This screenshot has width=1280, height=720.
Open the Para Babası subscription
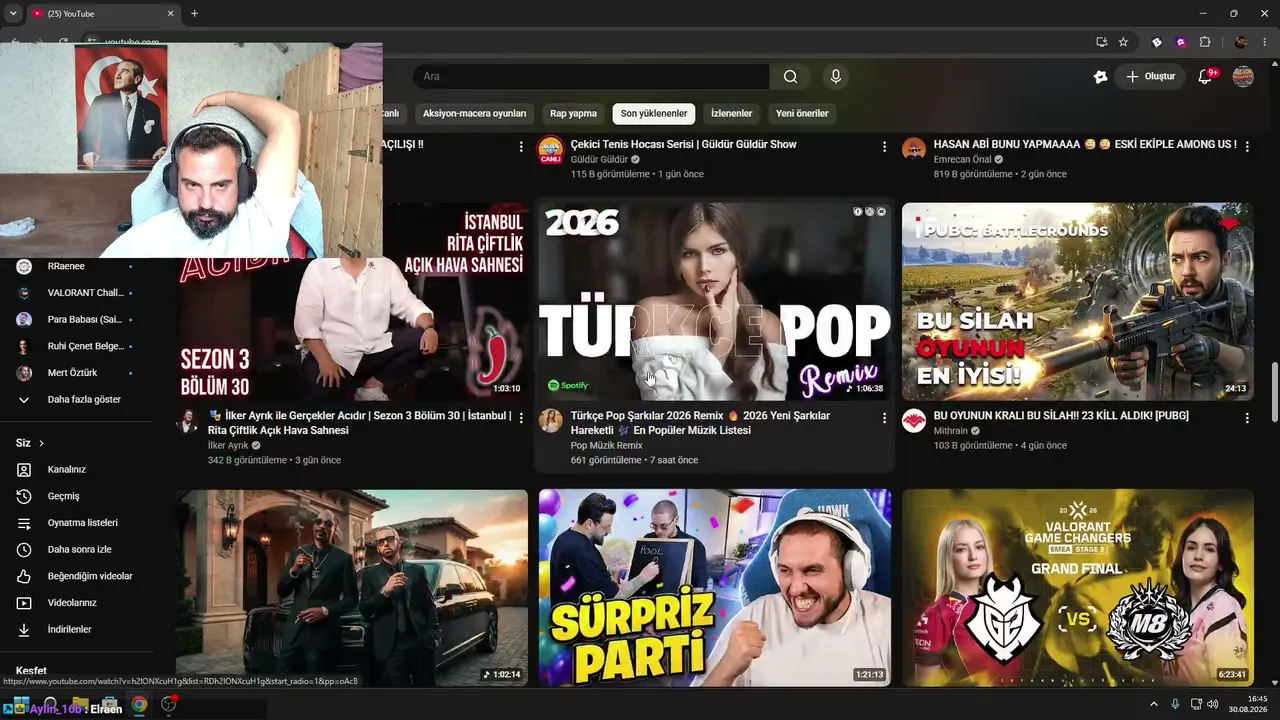[x=84, y=319]
